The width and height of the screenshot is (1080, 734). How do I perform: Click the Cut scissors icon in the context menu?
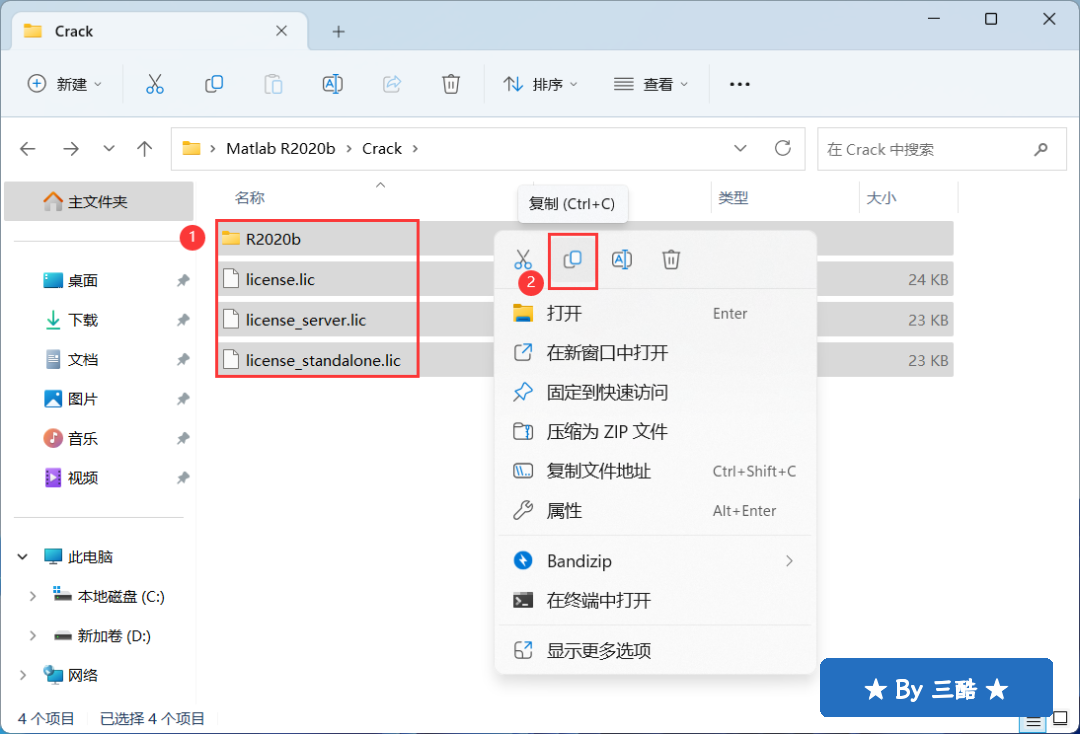523,260
